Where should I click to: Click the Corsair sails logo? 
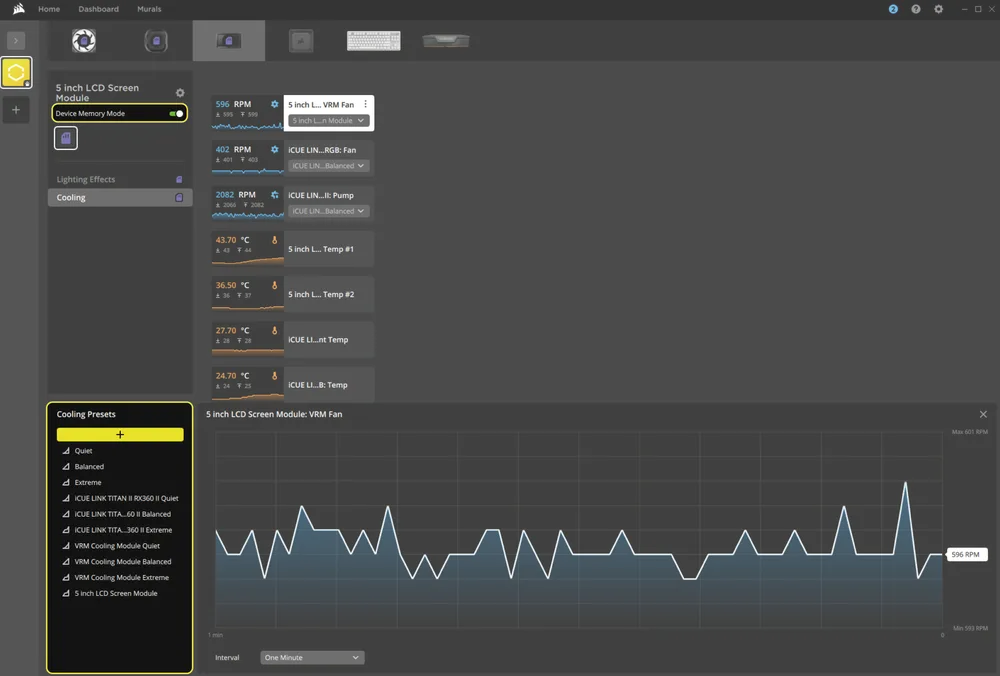point(18,8)
